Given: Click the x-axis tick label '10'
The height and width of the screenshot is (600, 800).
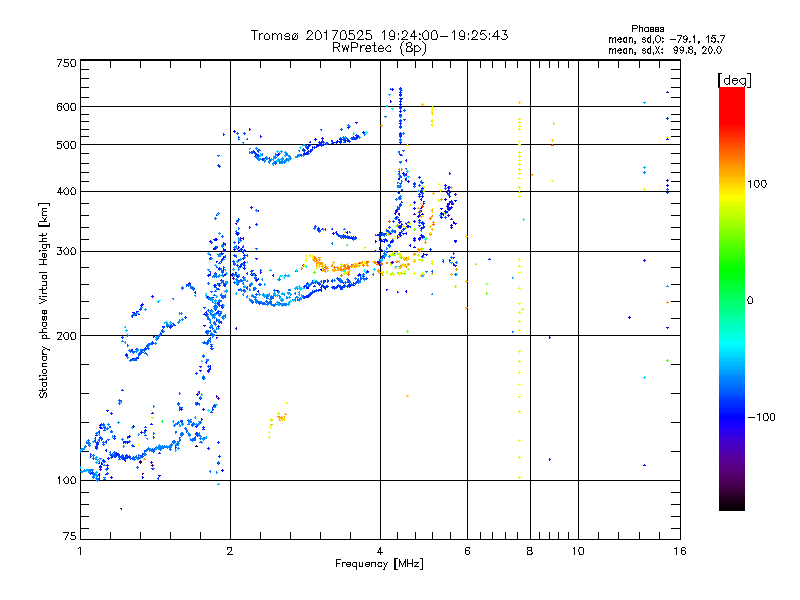Looking at the screenshot, I should 578,551.
